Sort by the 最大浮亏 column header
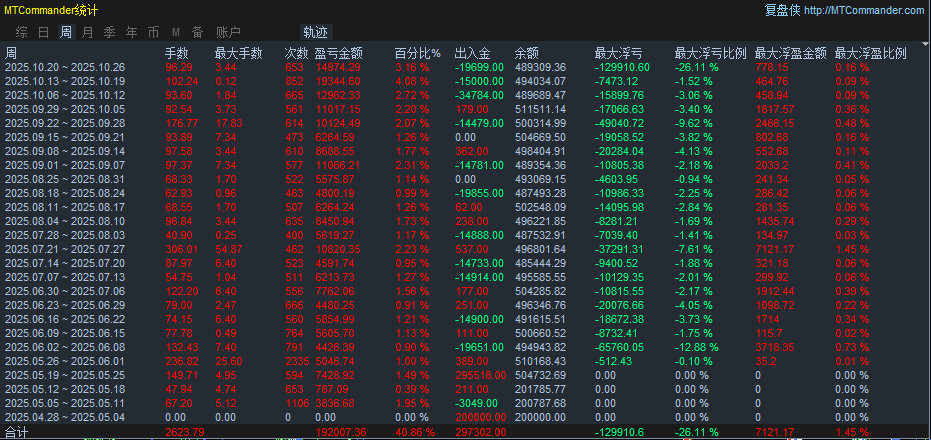Screen dimensions: 931x440 [619, 53]
